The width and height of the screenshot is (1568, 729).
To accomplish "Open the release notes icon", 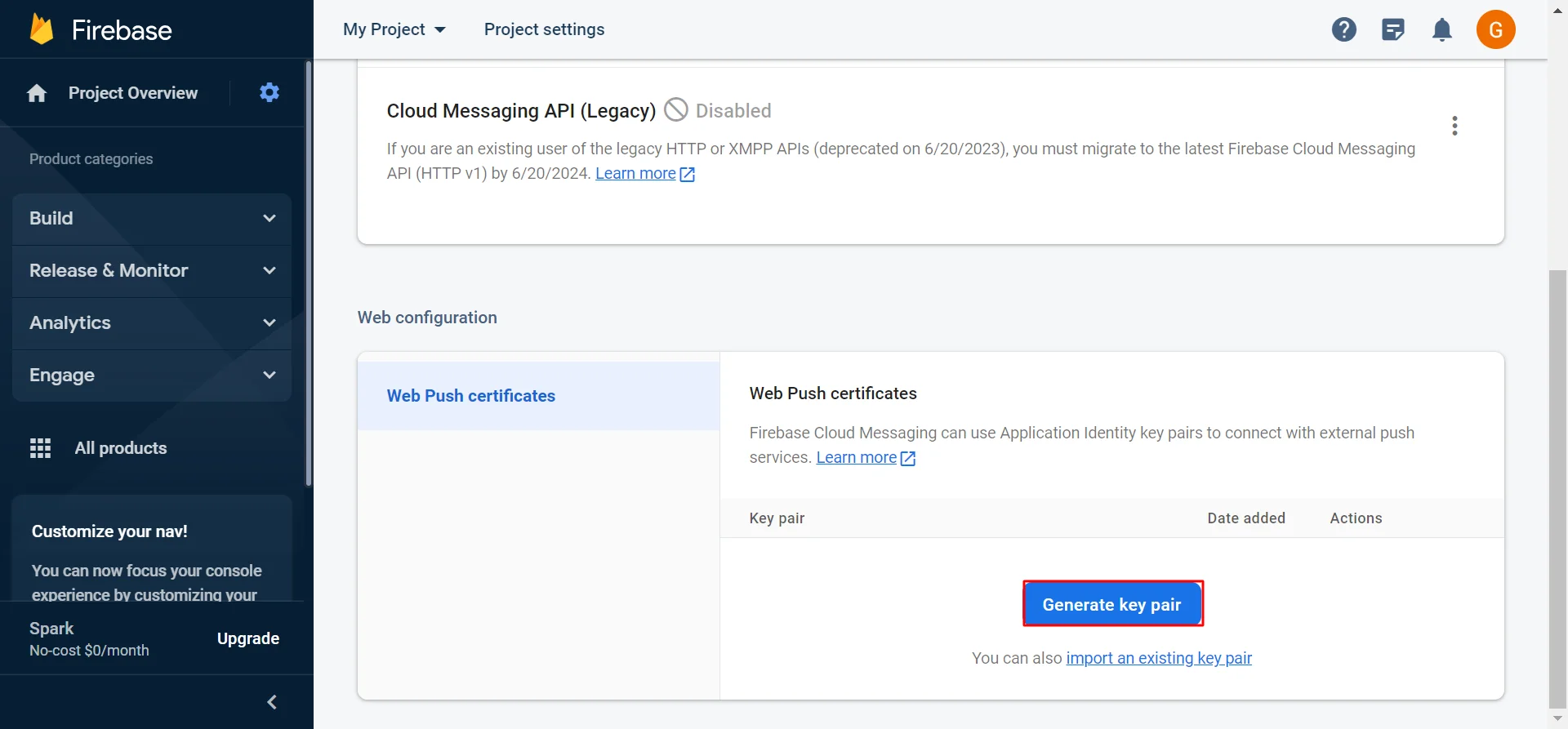I will 1393,30.
